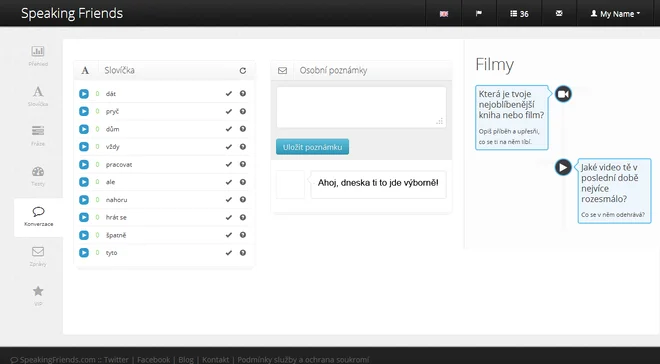Select the Jaké video tě rozesmálo card
This screenshot has width=660, height=364.
pyautogui.click(x=615, y=191)
